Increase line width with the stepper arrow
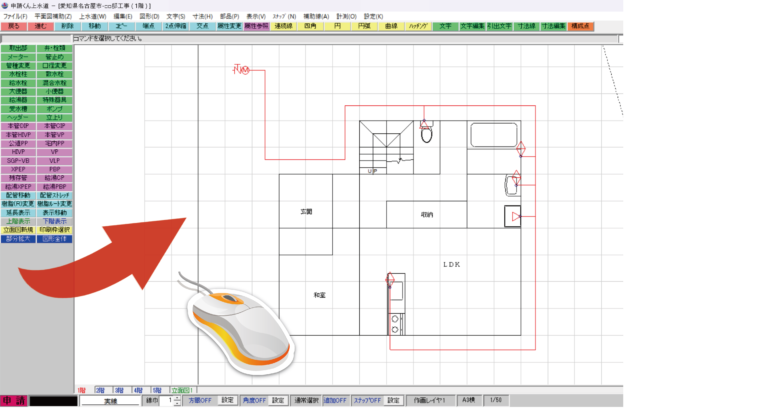The image size is (768, 408). pyautogui.click(x=178, y=397)
